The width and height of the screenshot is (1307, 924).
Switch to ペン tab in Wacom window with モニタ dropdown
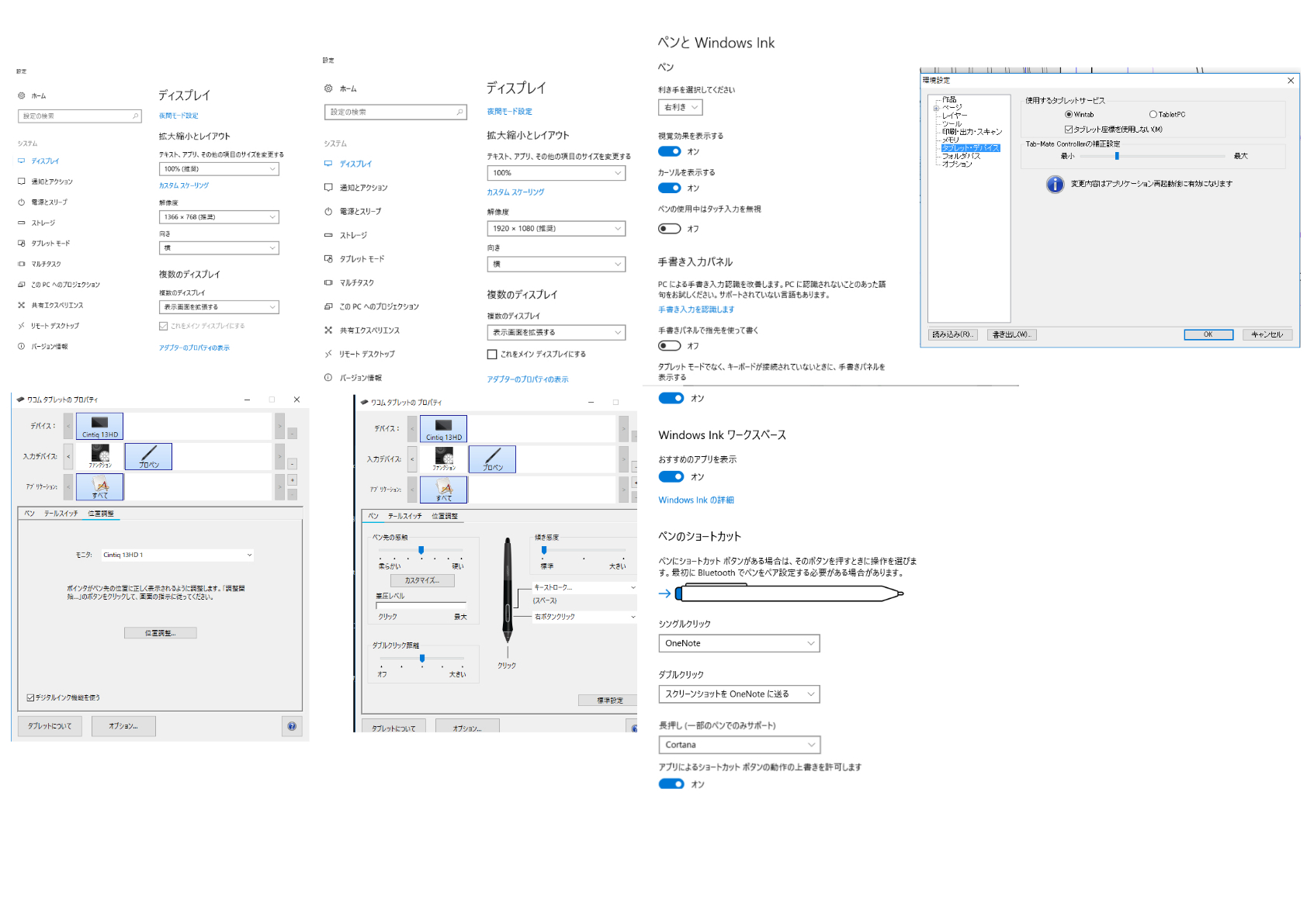click(x=29, y=514)
